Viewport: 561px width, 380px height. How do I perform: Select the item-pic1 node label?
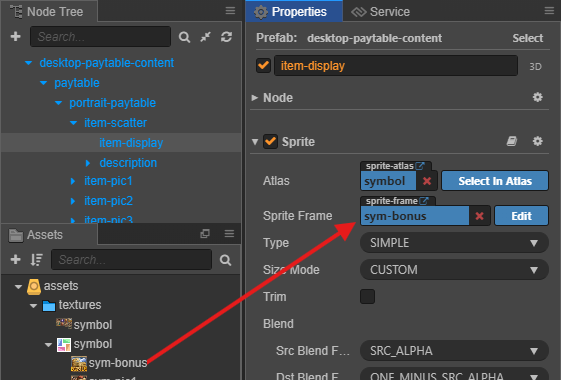108,181
